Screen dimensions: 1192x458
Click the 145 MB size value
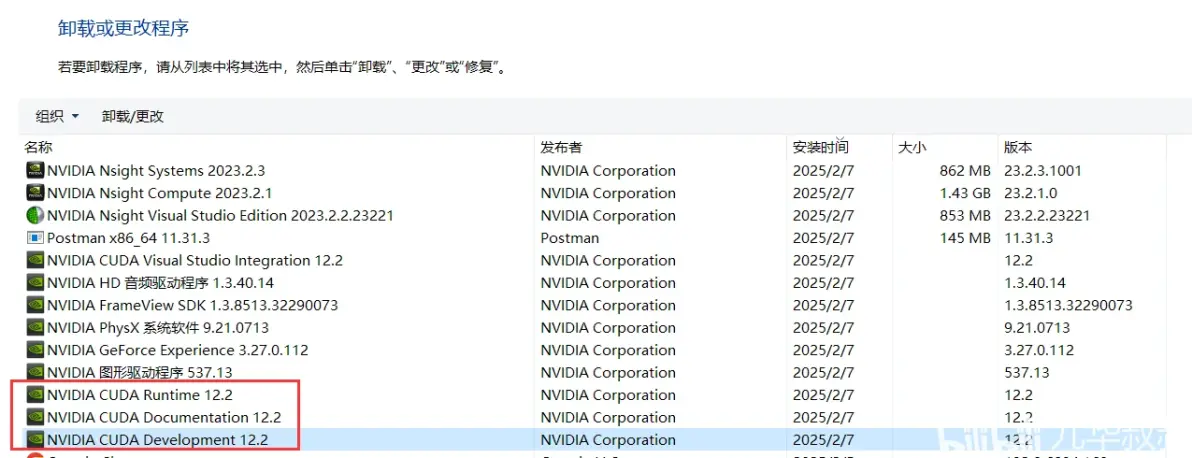(x=965, y=238)
